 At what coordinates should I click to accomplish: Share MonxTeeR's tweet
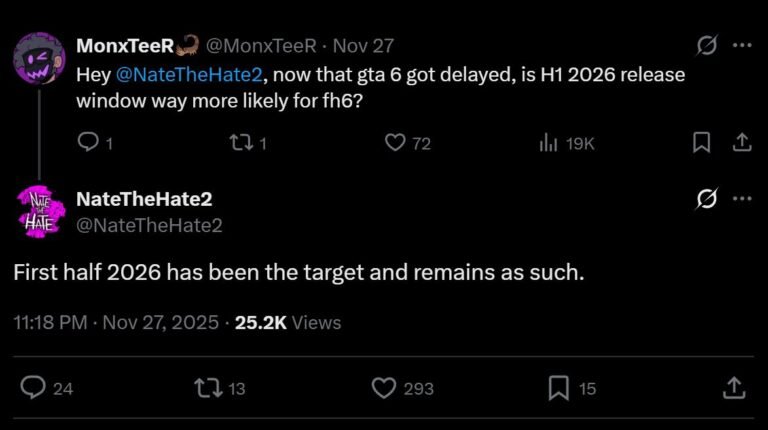click(741, 143)
